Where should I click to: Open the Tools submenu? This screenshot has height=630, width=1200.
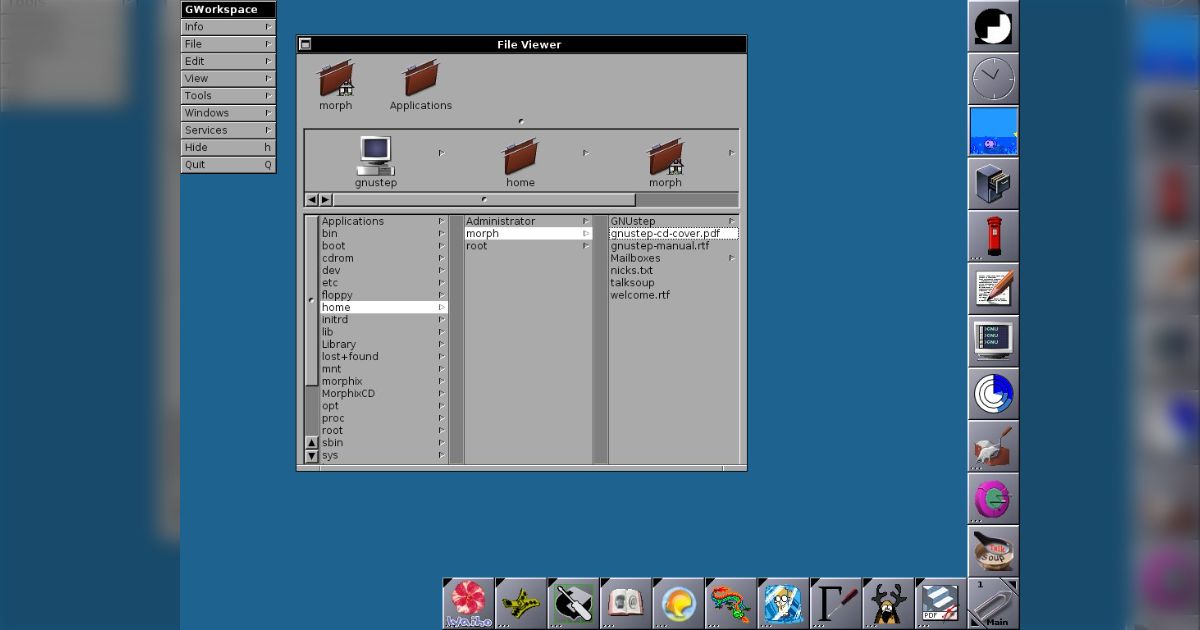coord(228,96)
